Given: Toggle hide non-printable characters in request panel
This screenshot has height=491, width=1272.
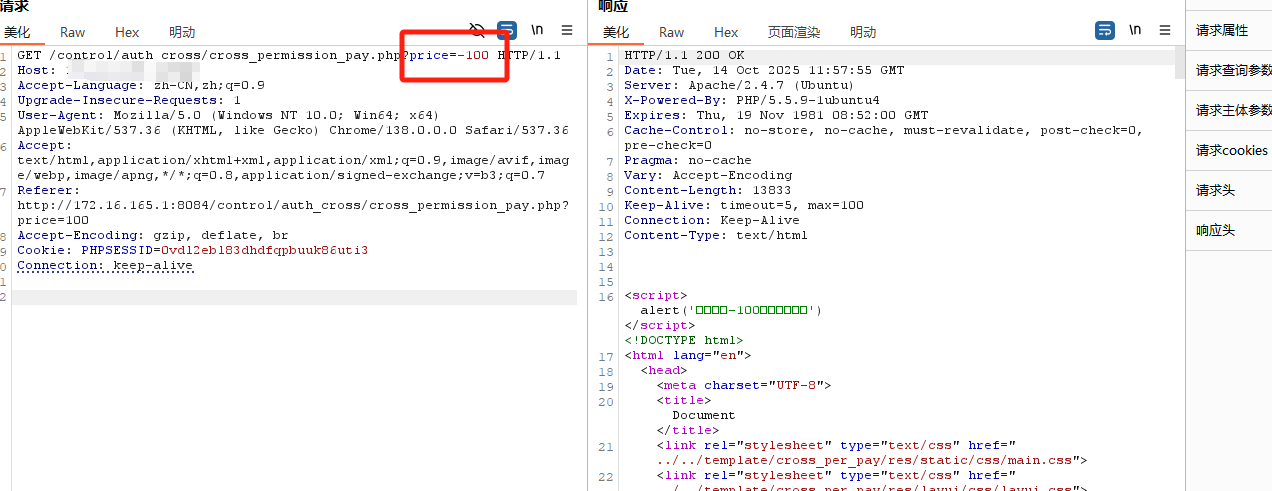Looking at the screenshot, I should 478,30.
